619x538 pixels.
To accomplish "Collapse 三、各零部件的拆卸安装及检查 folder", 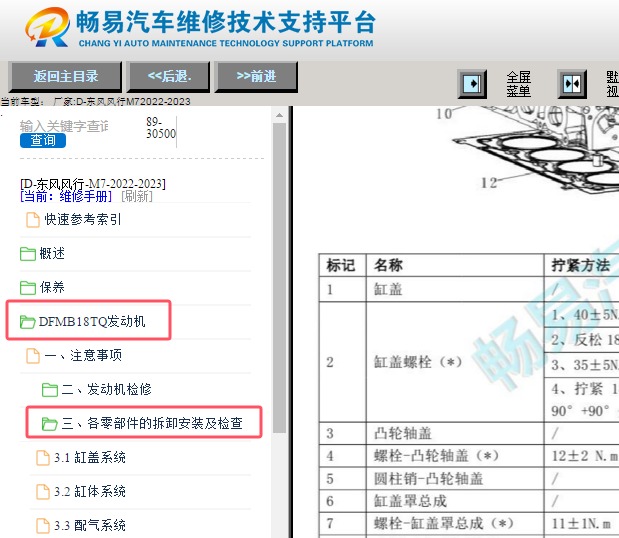I will coord(152,423).
